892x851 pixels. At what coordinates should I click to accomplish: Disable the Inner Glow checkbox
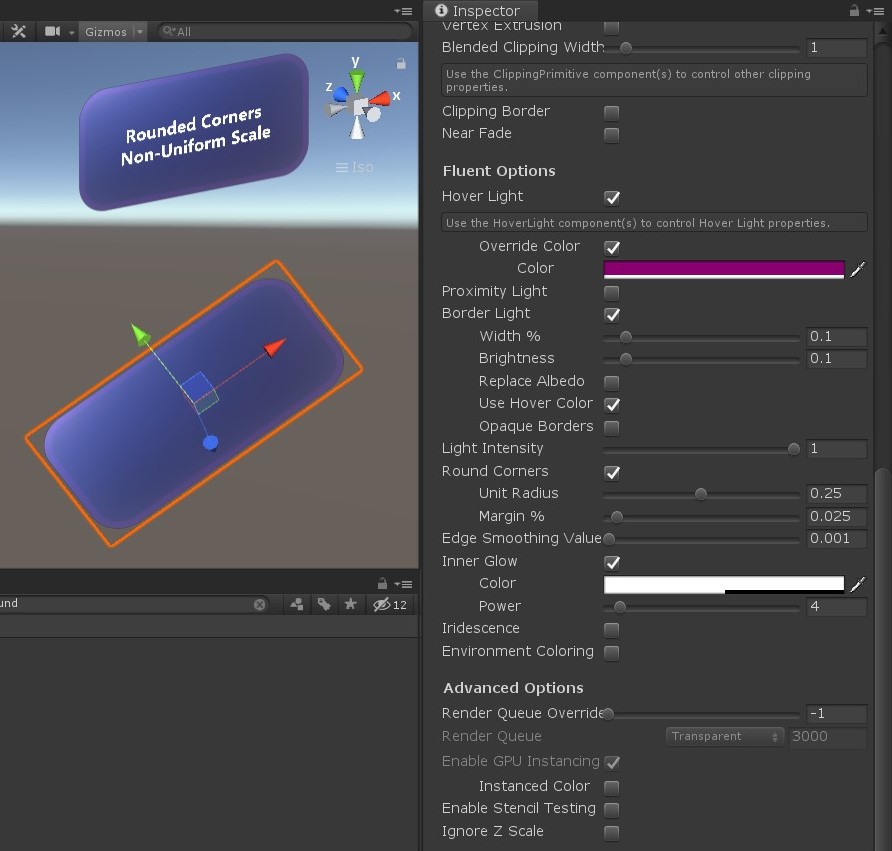pos(612,563)
